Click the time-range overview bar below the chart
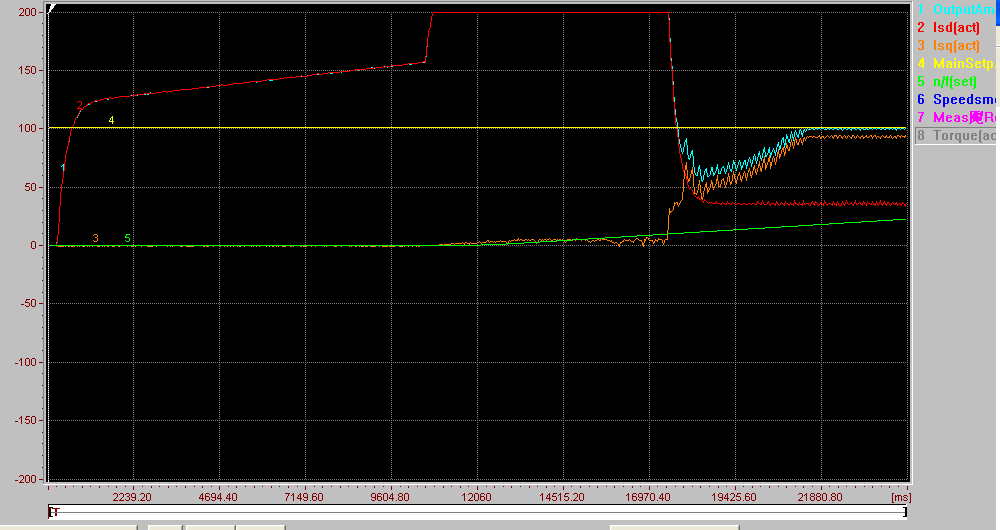 [477, 512]
